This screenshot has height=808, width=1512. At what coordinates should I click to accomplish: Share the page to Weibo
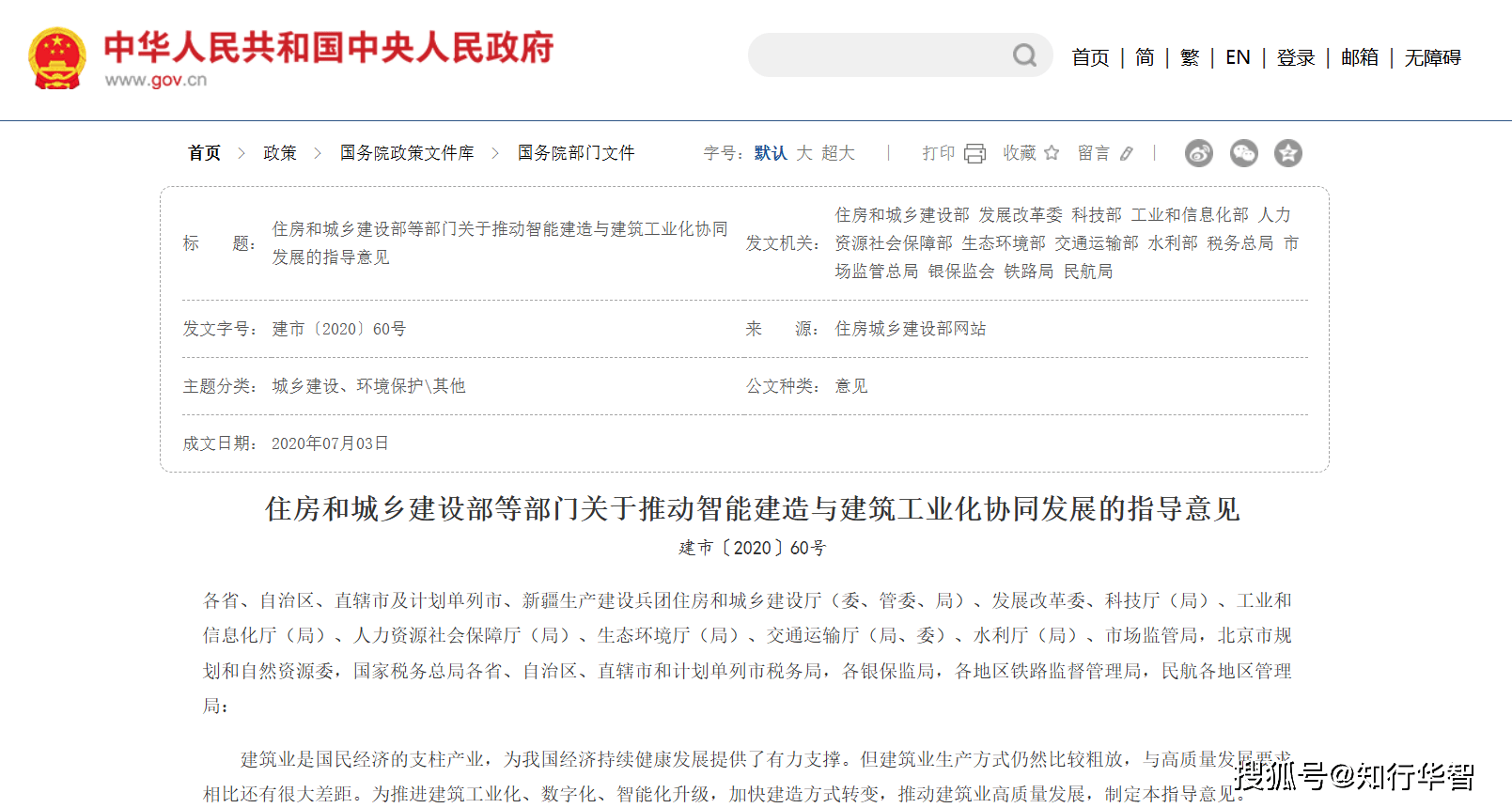click(1198, 153)
